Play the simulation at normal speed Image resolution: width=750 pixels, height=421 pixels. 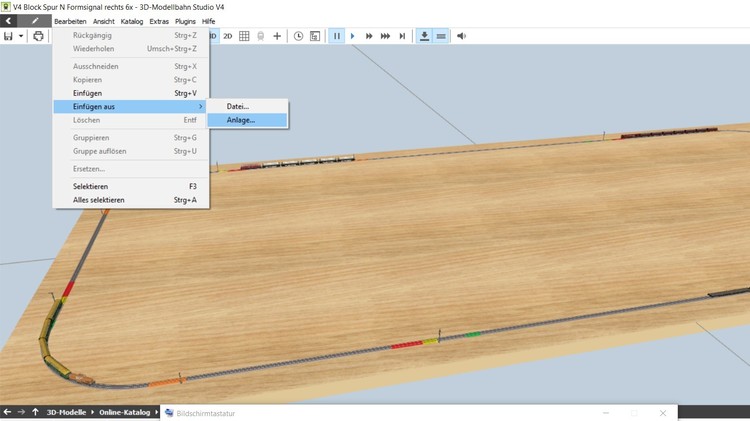(353, 36)
